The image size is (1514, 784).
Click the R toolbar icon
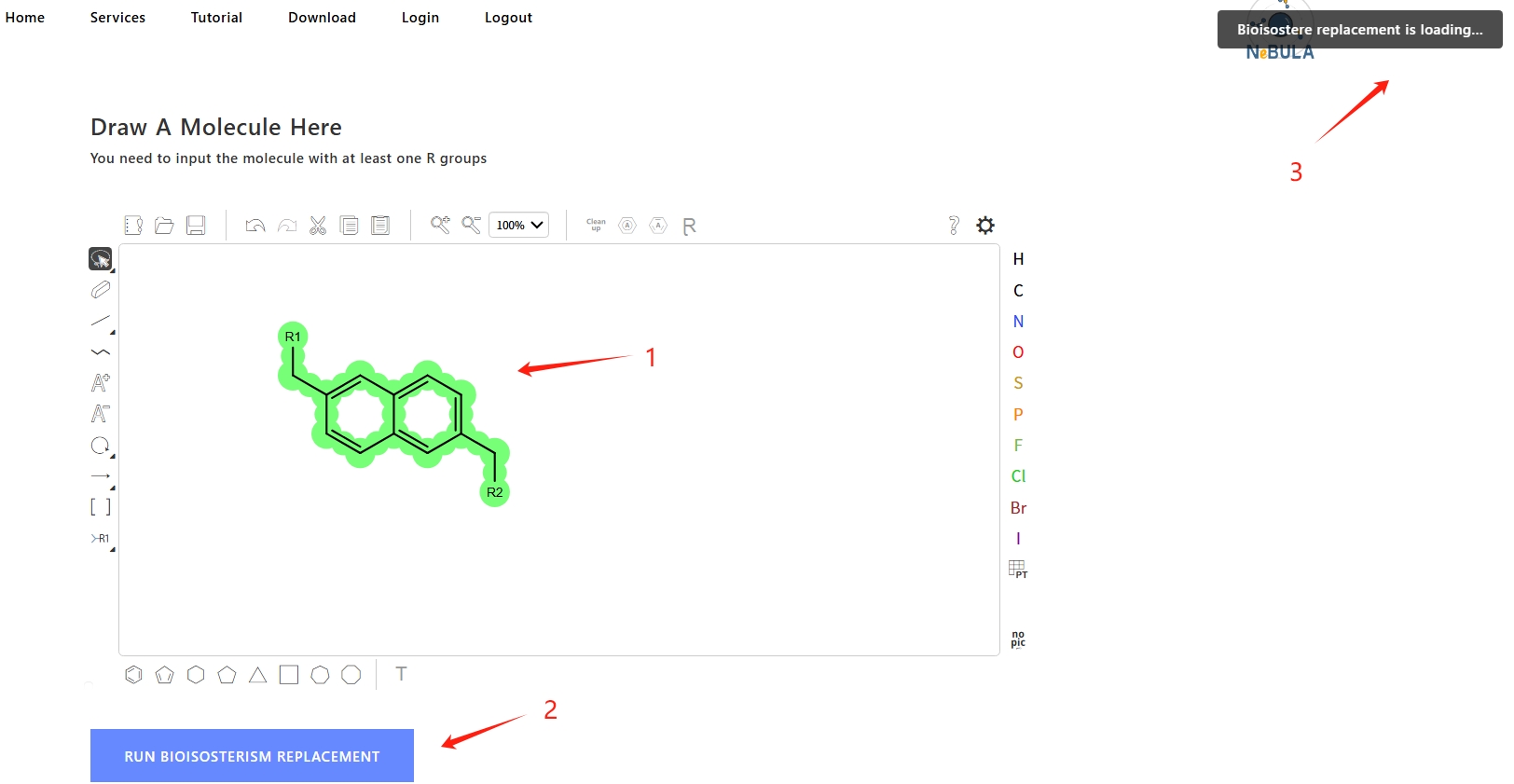[x=689, y=226]
